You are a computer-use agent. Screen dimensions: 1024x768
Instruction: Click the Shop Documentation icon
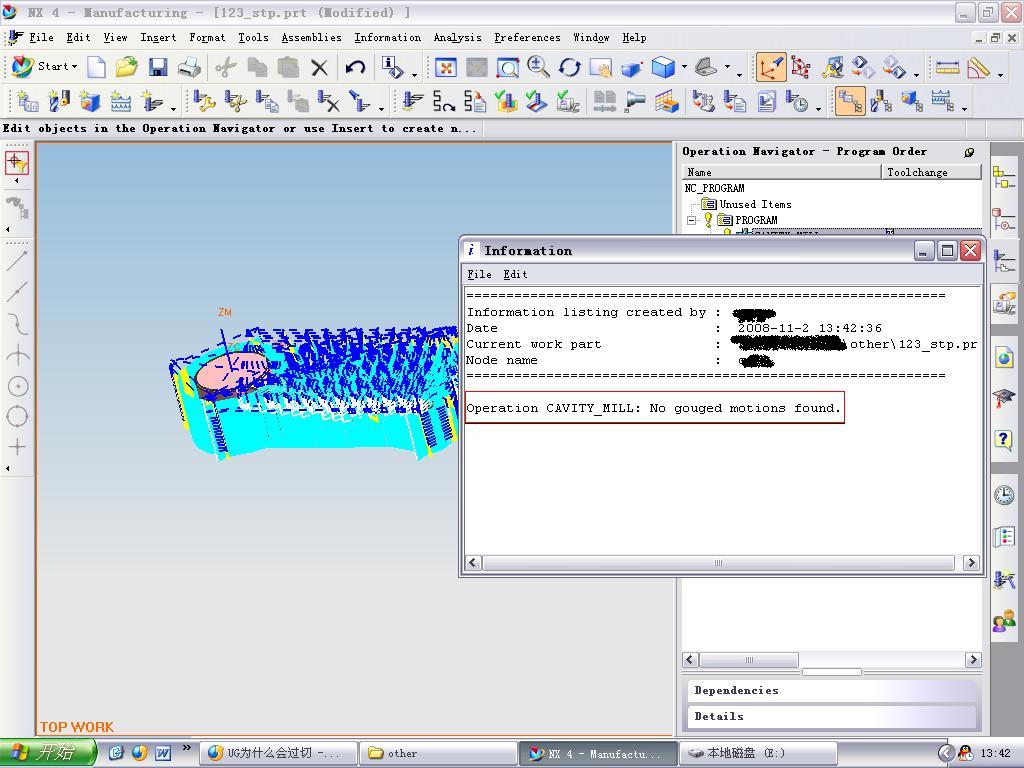click(x=766, y=101)
